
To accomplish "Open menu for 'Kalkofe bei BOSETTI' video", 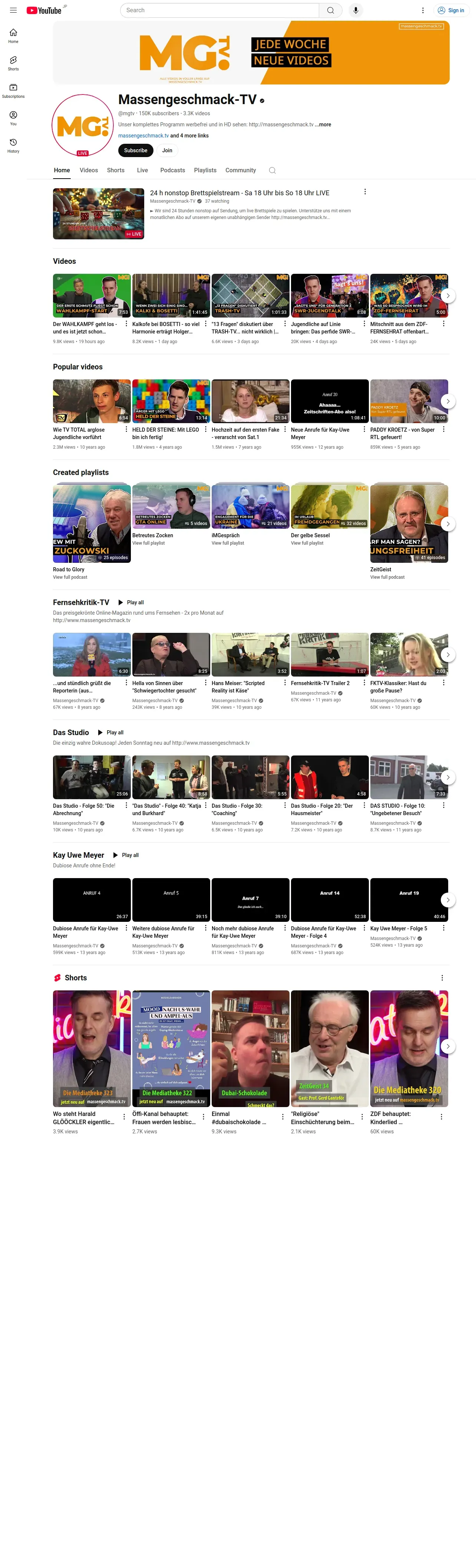I will point(205,324).
